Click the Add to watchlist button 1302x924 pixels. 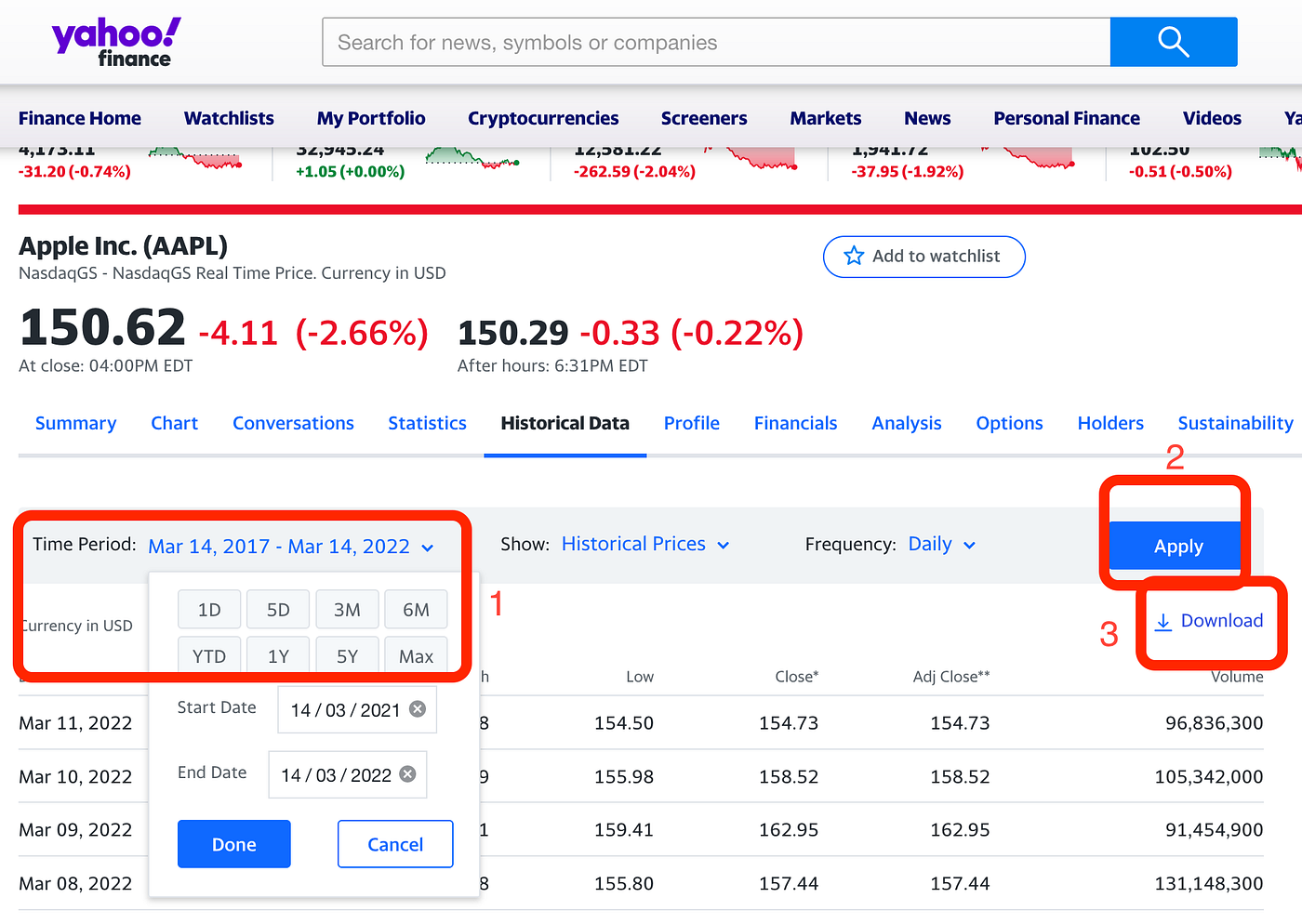click(924, 257)
